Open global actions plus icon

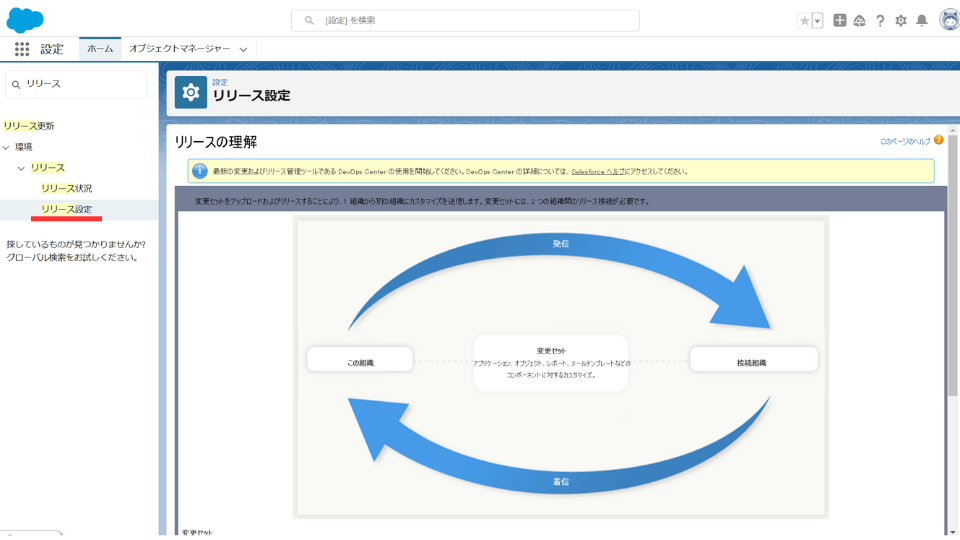click(840, 20)
